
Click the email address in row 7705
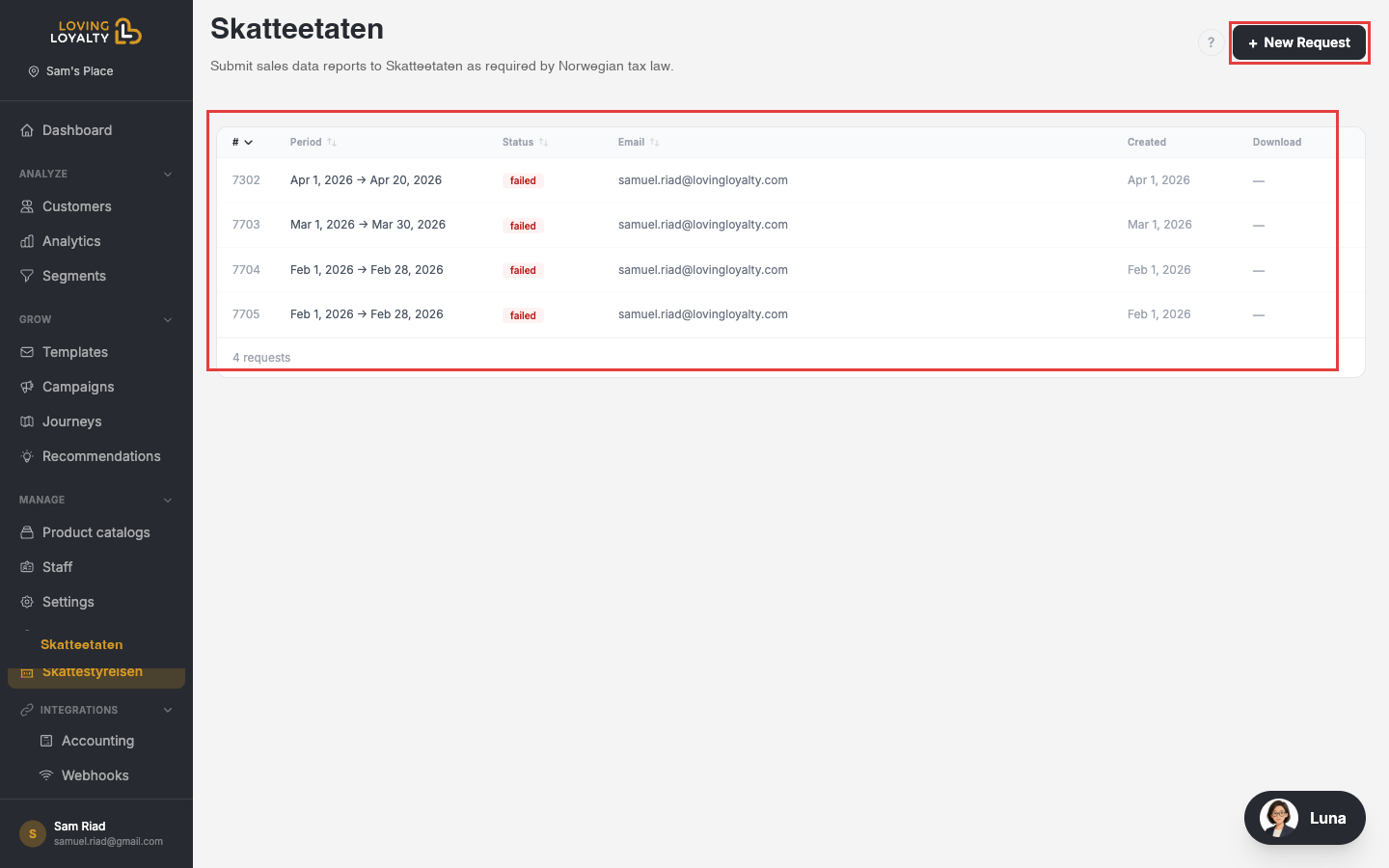[x=703, y=314]
